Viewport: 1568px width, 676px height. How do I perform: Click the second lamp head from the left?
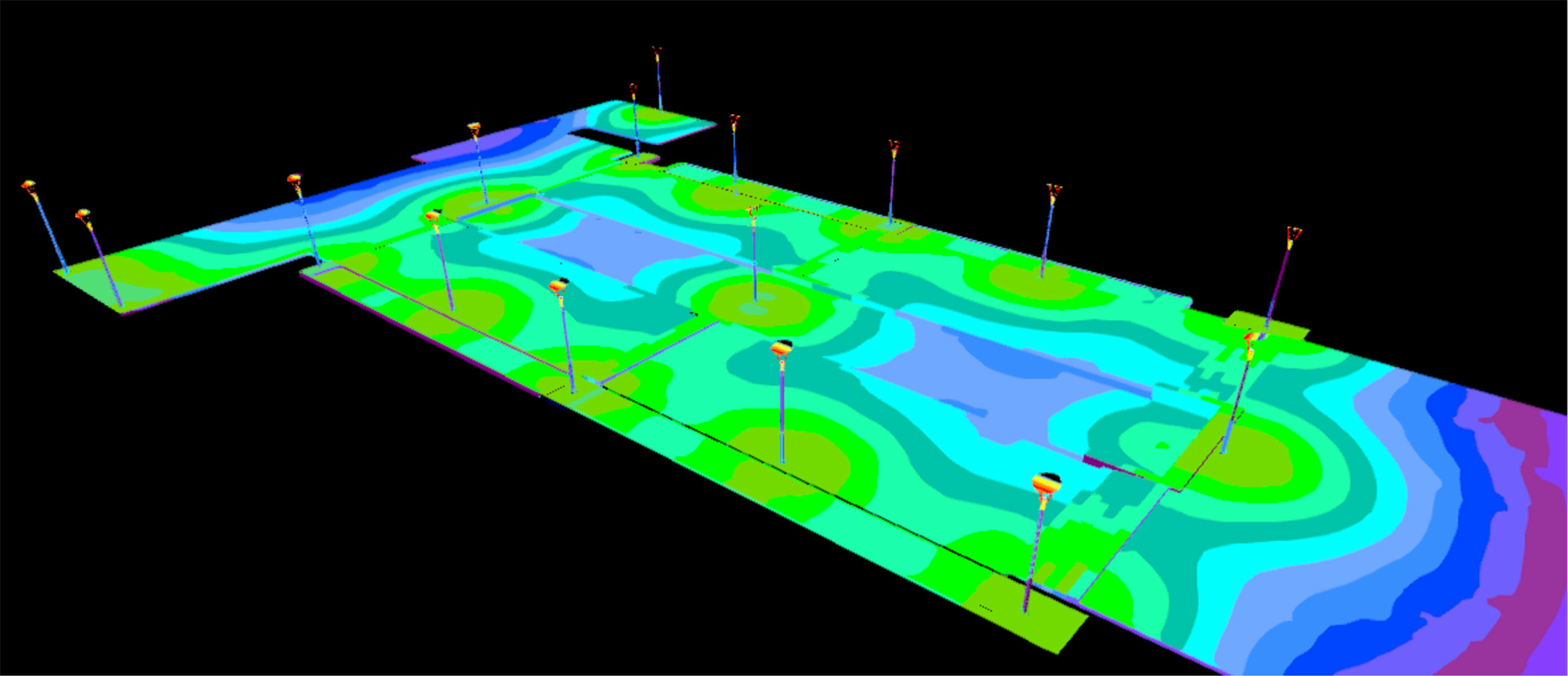(x=83, y=215)
